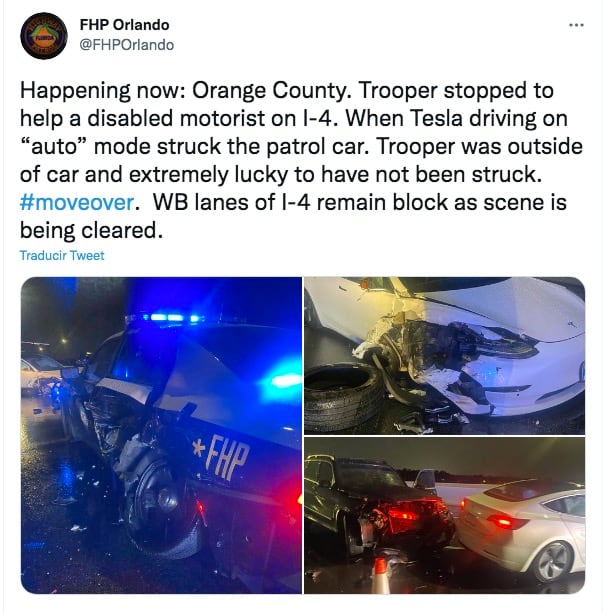Open the crushed white Tesla front photo
The image size is (603, 613).
(x=444, y=355)
